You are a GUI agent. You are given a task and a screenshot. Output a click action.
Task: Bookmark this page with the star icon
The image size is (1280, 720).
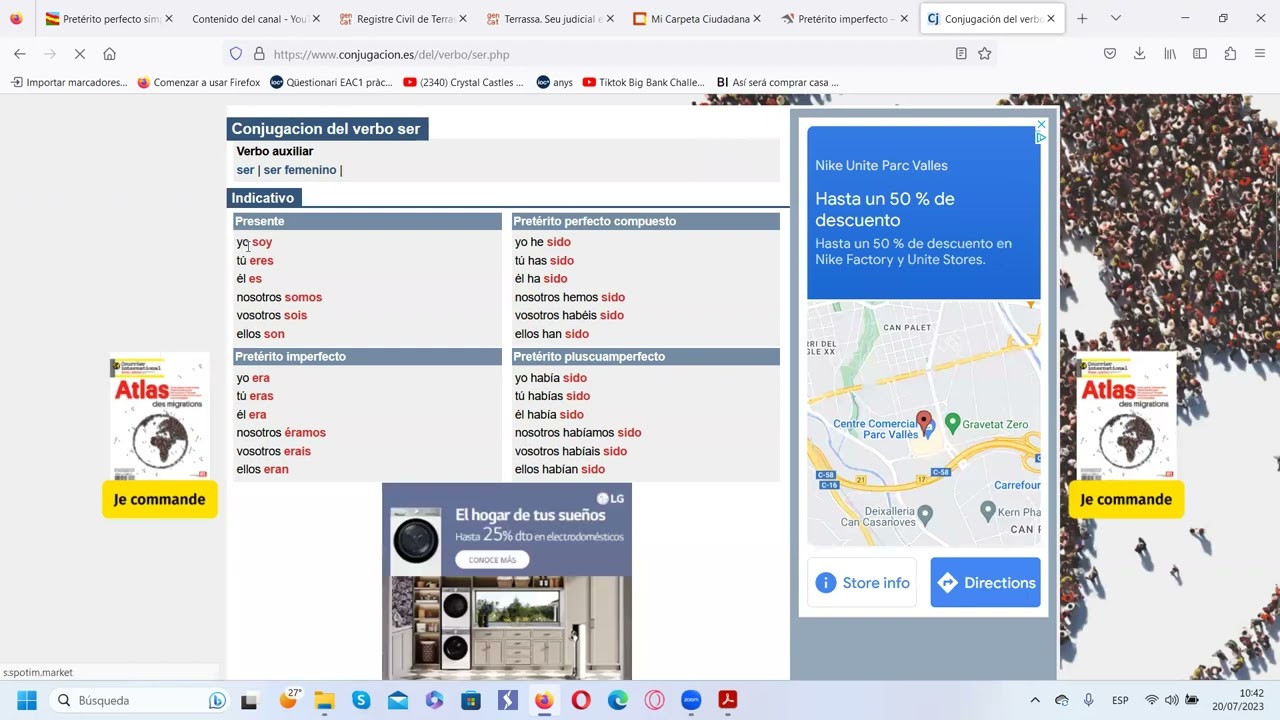(x=985, y=54)
